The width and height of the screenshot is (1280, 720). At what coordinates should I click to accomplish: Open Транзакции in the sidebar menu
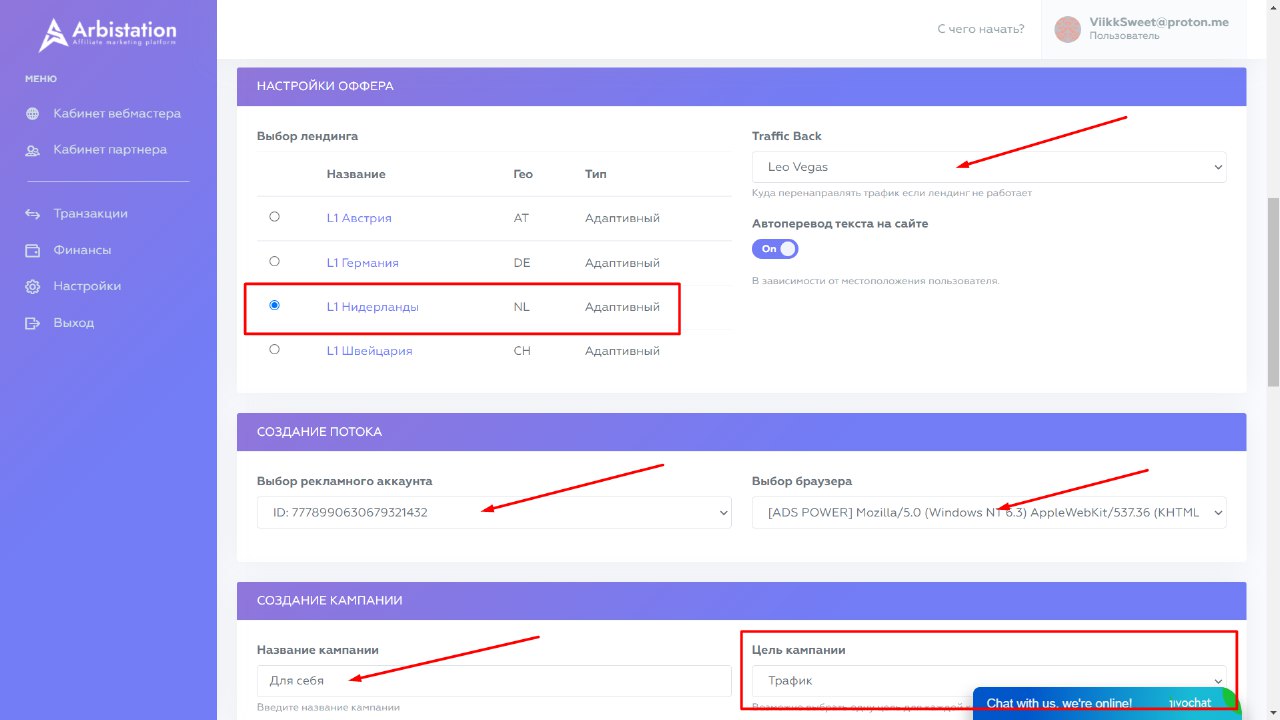pyautogui.click(x=90, y=214)
